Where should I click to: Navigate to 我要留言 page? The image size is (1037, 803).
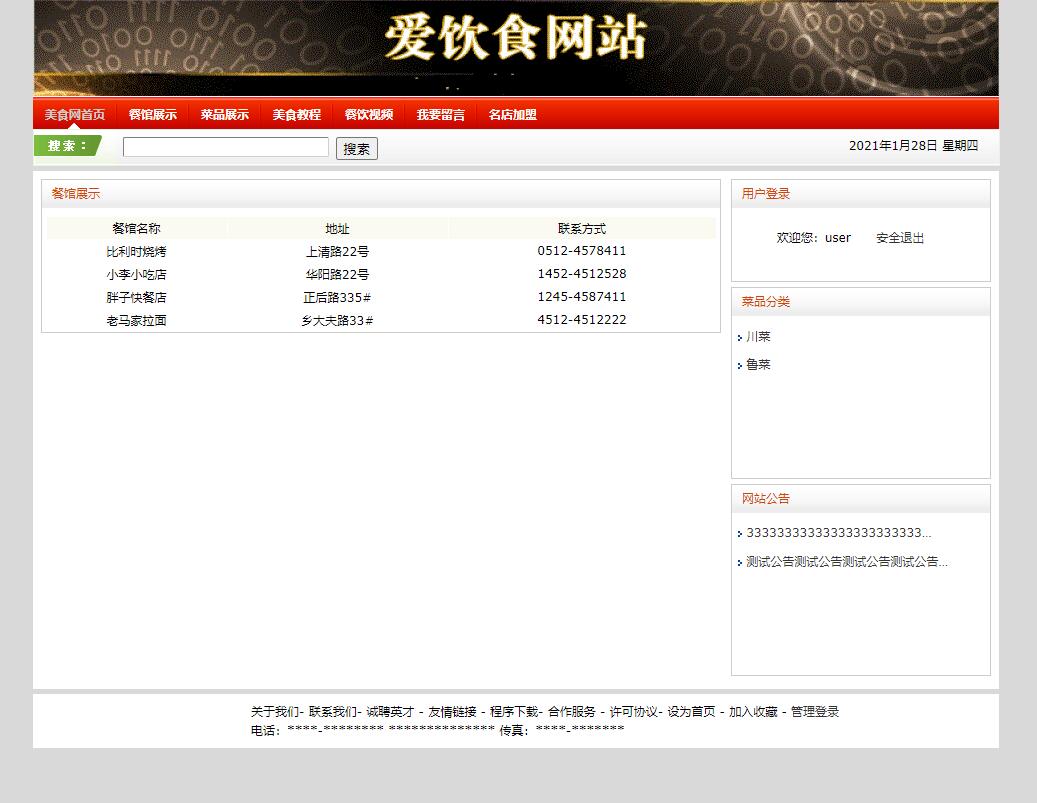[x=440, y=114]
